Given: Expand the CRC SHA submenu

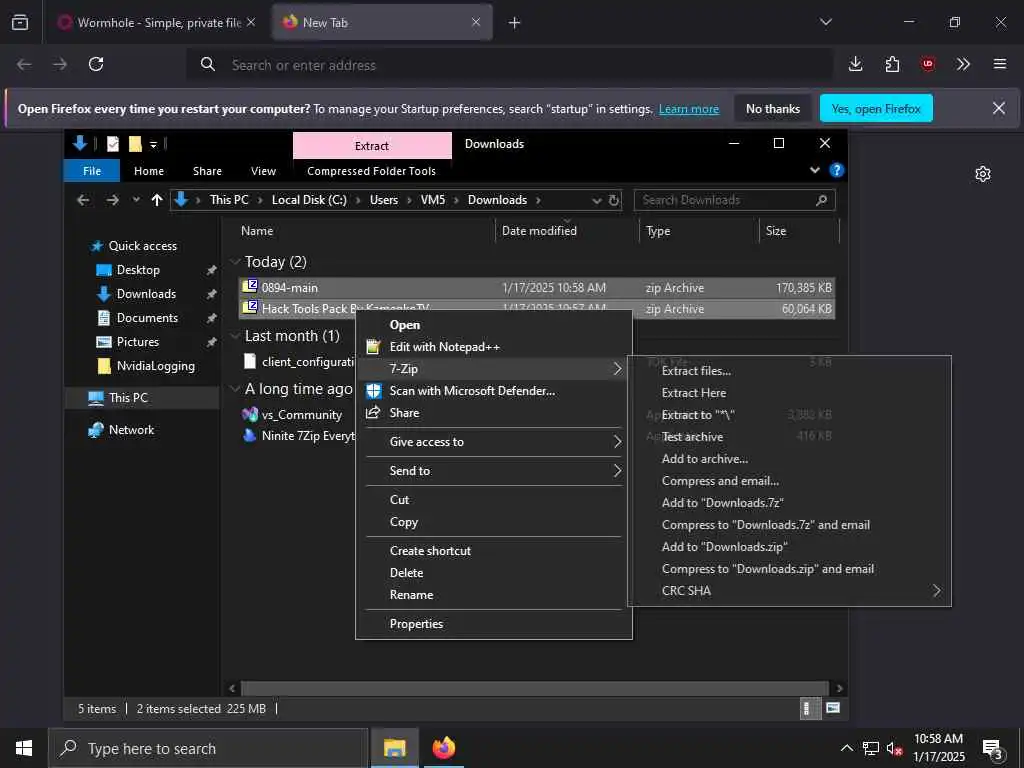Looking at the screenshot, I should [x=790, y=590].
